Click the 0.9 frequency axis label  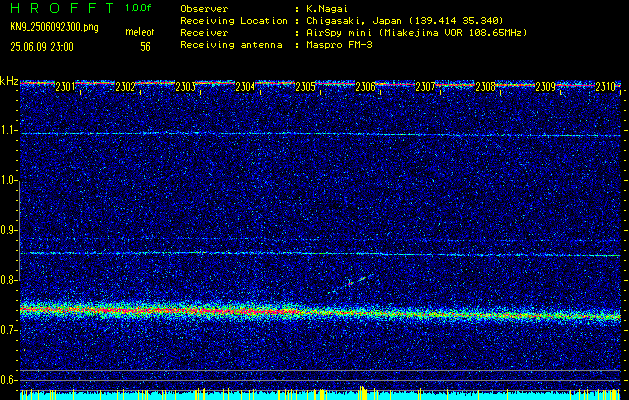coord(7,230)
